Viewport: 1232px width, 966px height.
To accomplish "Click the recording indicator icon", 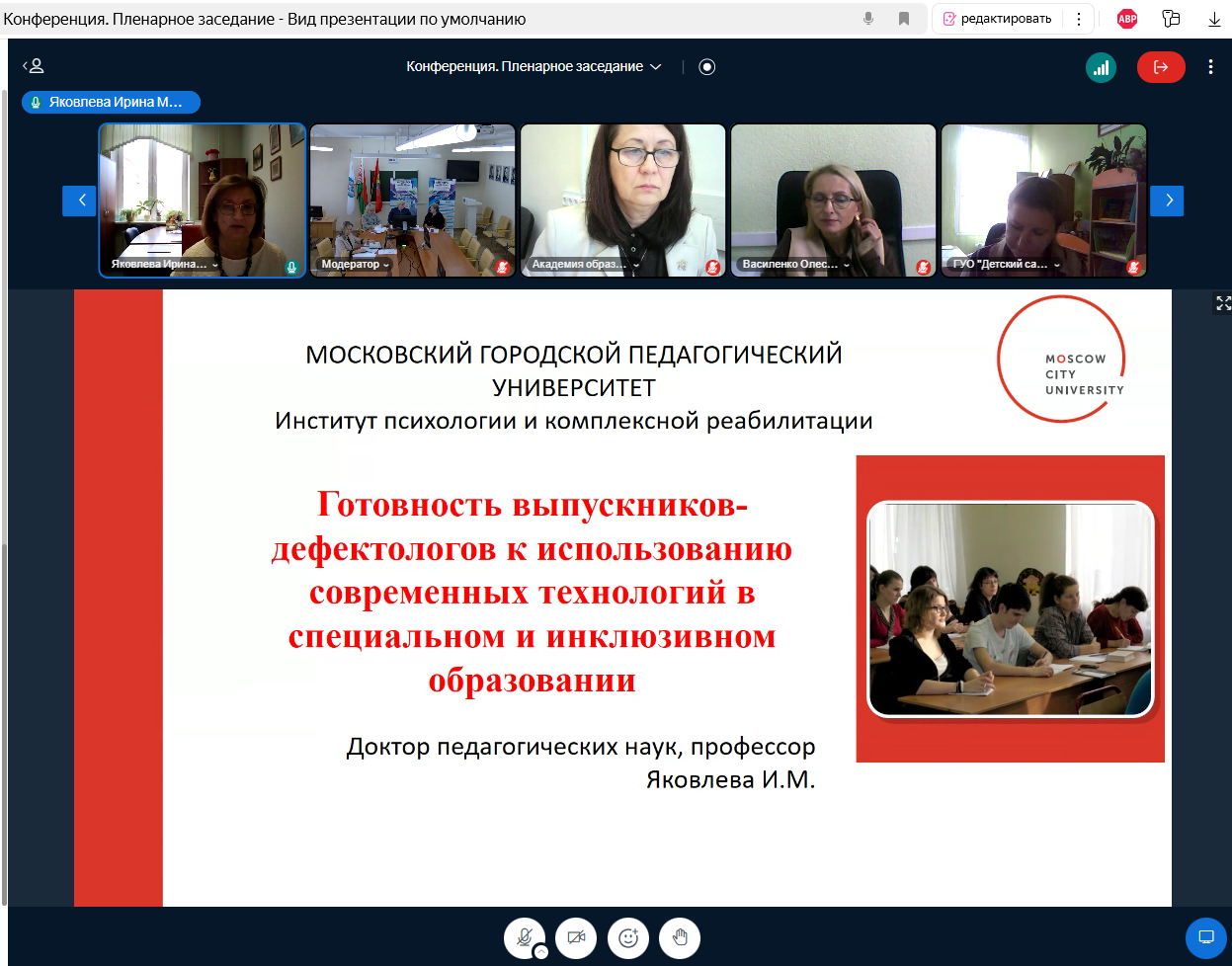I will 706,67.
